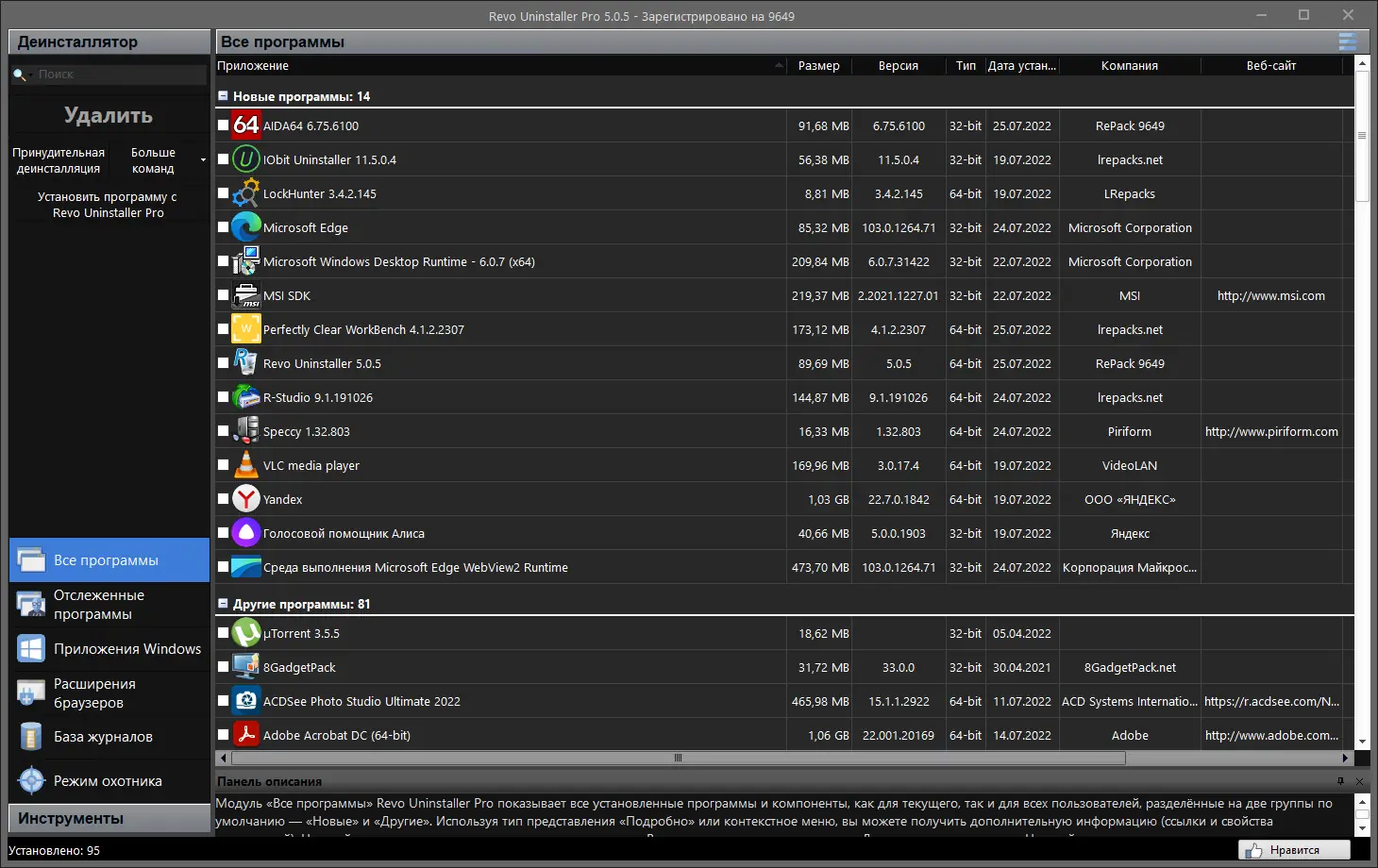Click the LockHunter program icon
This screenshot has height=868, width=1378.
pos(246,193)
